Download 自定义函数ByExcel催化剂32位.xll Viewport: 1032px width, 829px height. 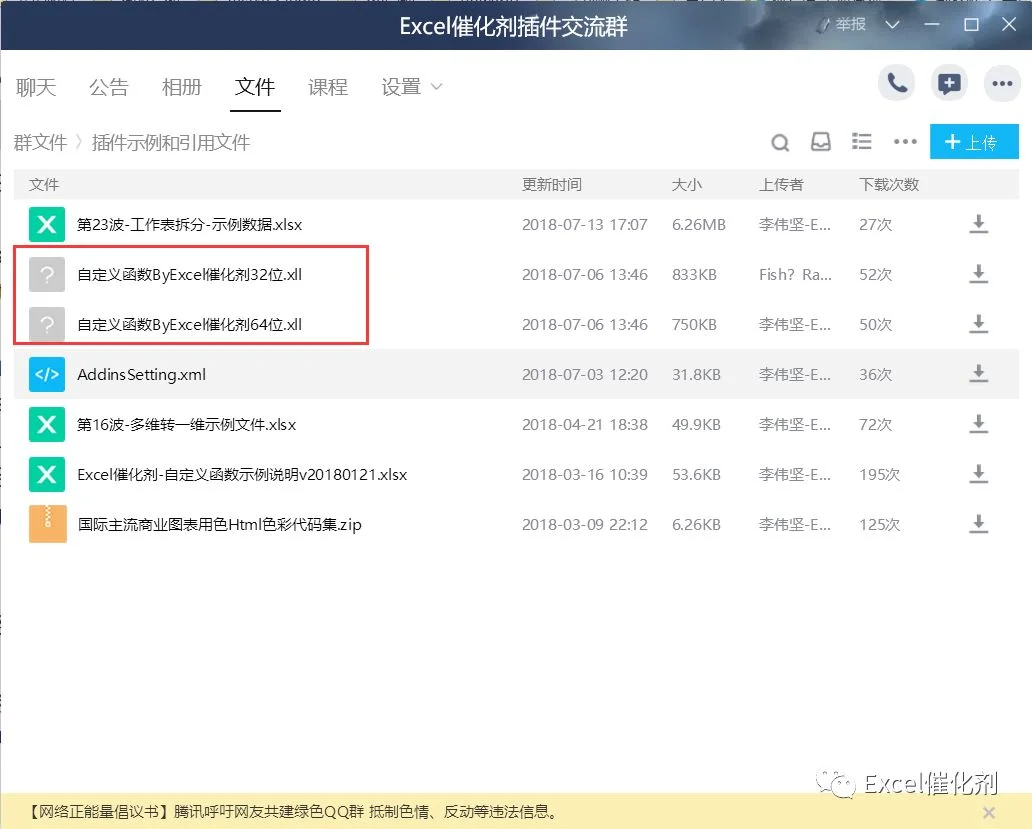click(x=979, y=274)
